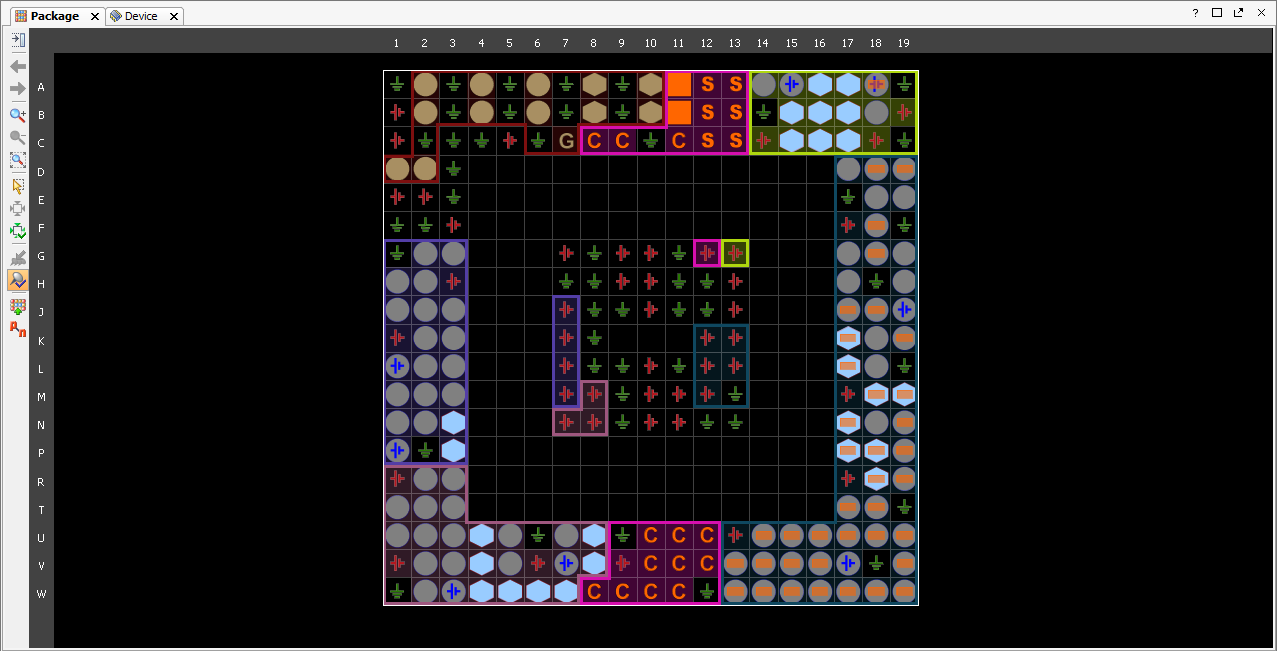Viewport: 1277px width, 651px height.
Task: Maximize the Package view panel
Action: [x=1217, y=13]
